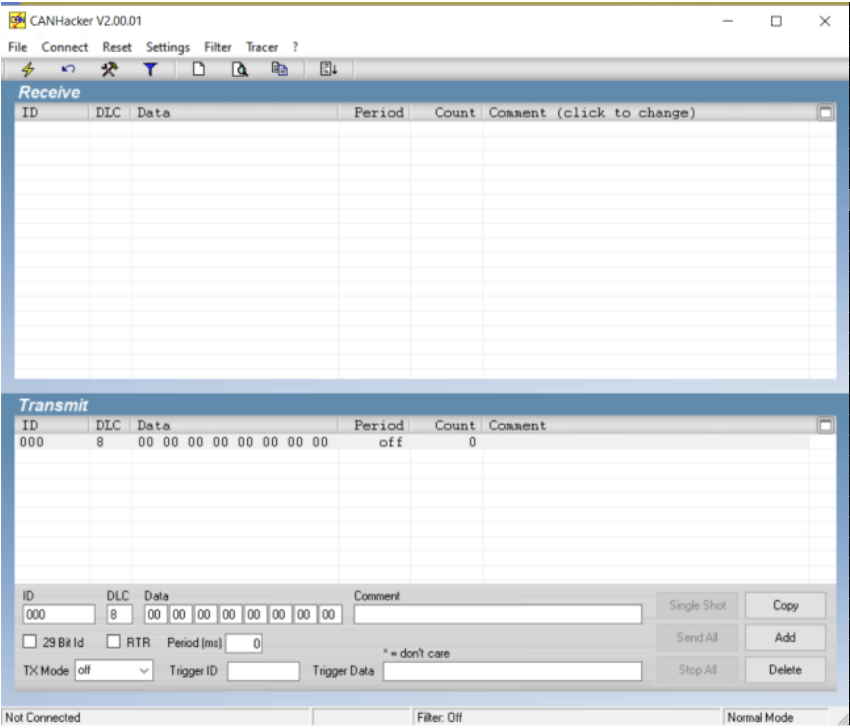The width and height of the screenshot is (850, 728).
Task: Click the ID input field
Action: click(59, 615)
